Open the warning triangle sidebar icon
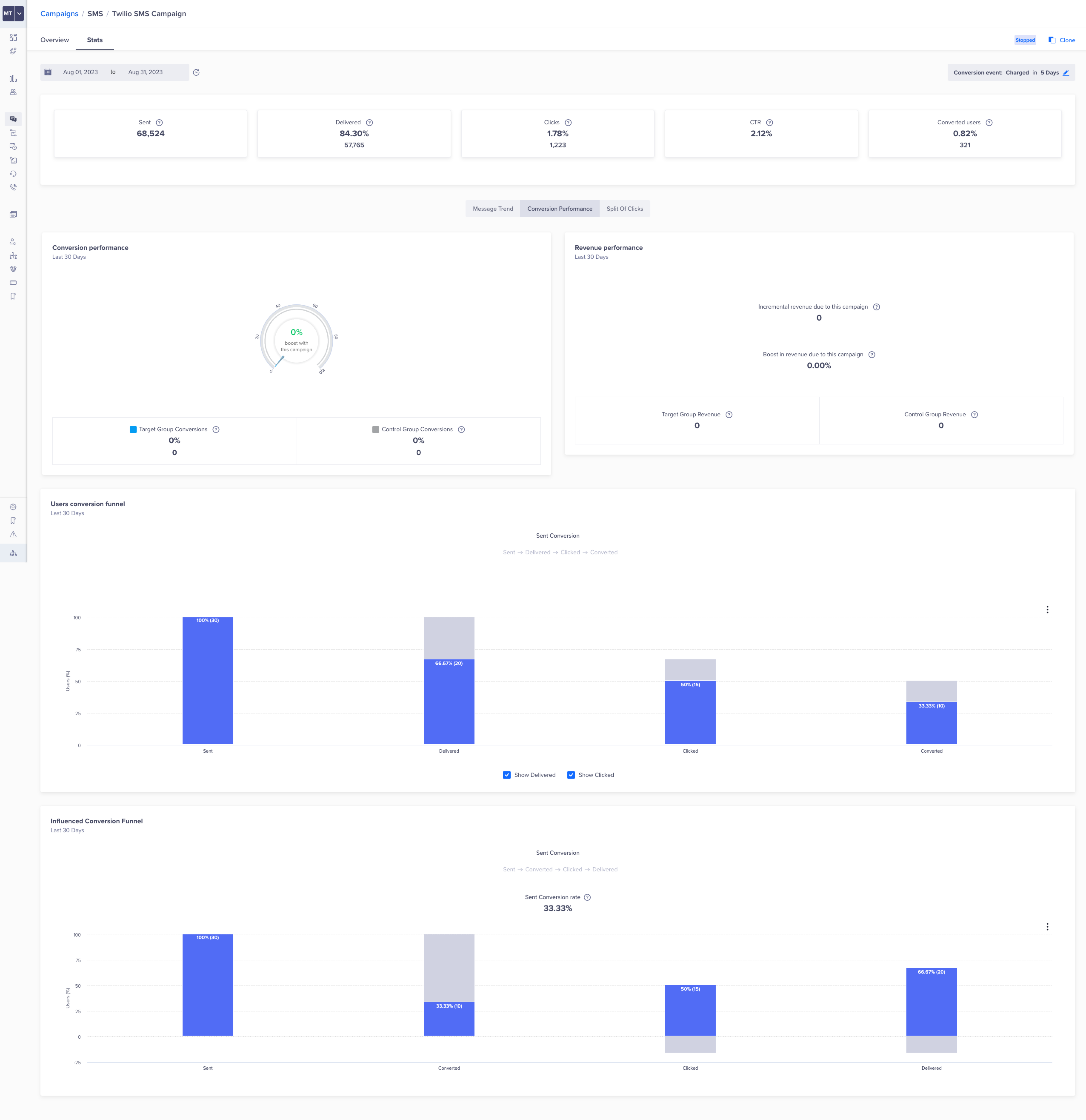The height and width of the screenshot is (1120, 1086). pos(13,534)
